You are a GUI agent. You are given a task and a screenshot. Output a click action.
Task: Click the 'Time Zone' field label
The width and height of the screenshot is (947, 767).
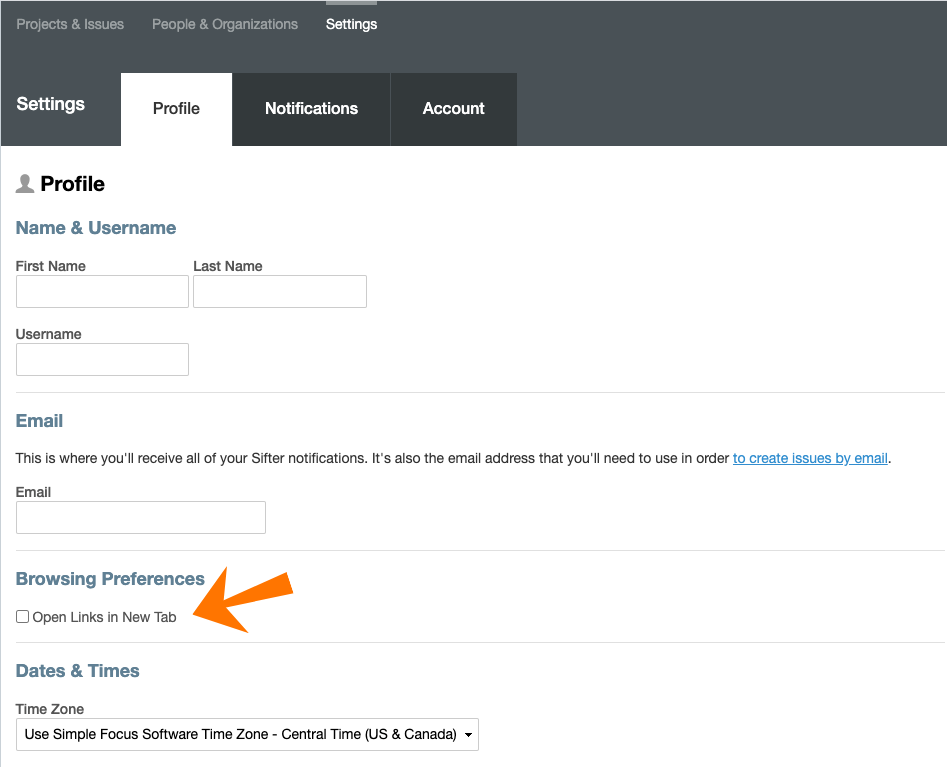pyautogui.click(x=50, y=709)
